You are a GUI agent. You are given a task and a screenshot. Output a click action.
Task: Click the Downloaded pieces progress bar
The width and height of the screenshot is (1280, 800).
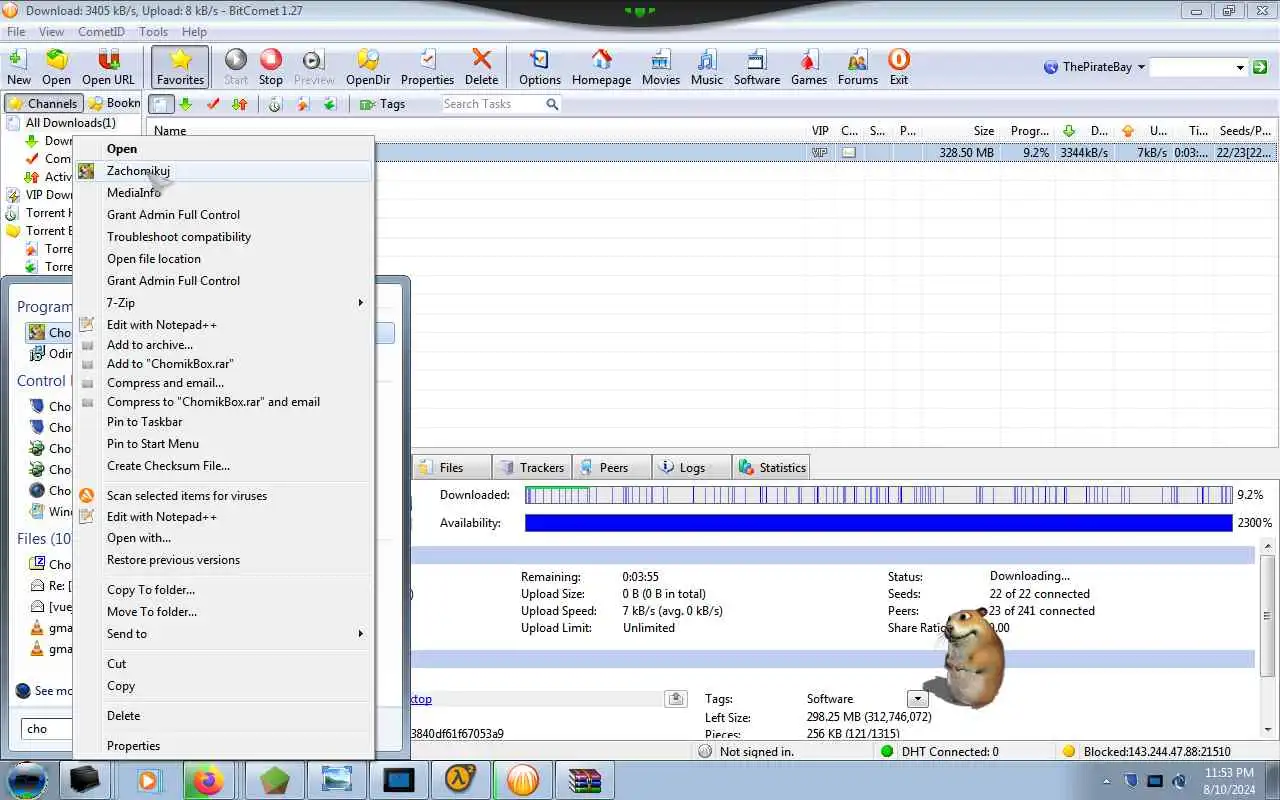[879, 495]
